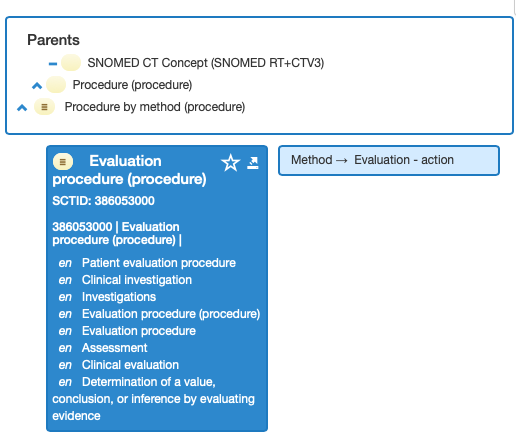Click SCTID: 386053000 text
The height and width of the screenshot is (437, 516).
pos(103,201)
